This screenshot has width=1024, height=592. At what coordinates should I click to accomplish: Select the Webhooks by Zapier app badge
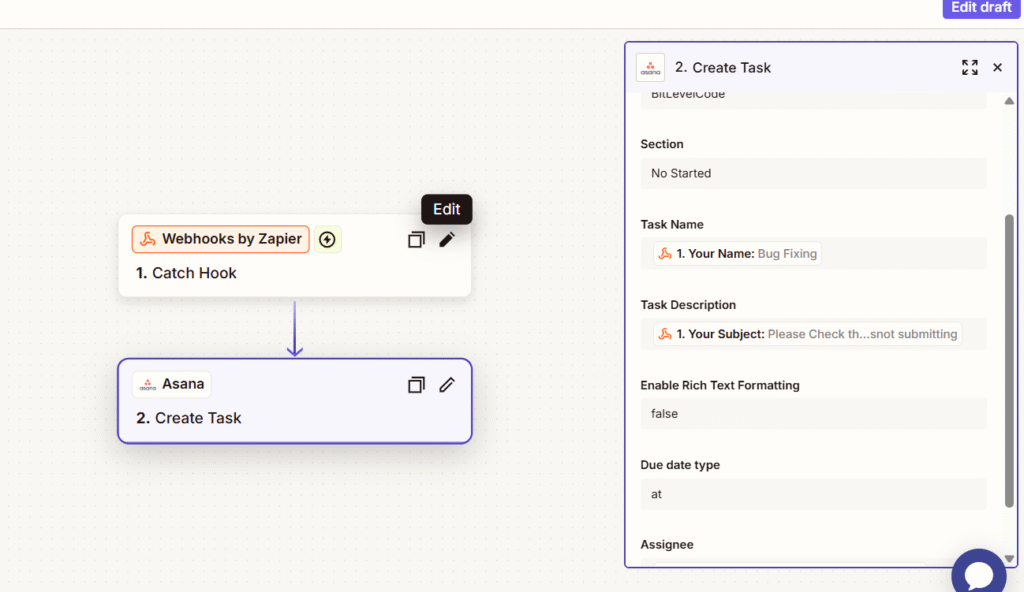(x=221, y=239)
